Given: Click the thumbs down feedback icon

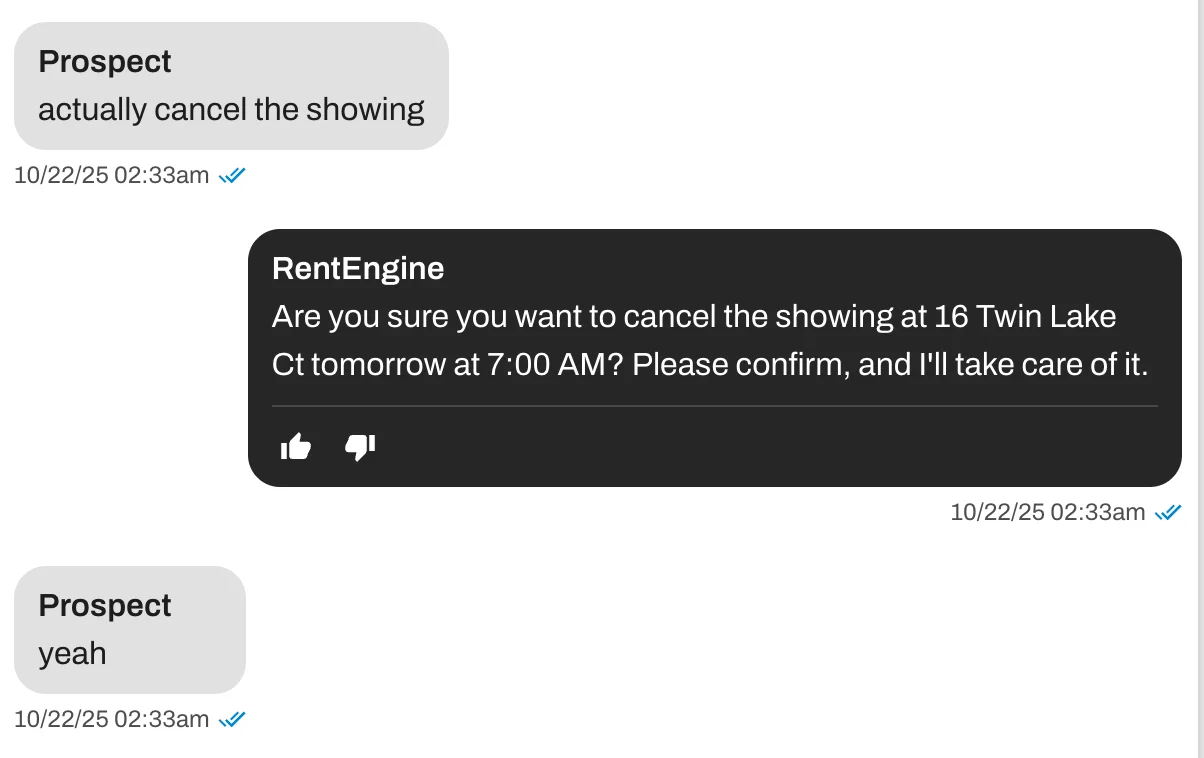Looking at the screenshot, I should click(x=360, y=447).
